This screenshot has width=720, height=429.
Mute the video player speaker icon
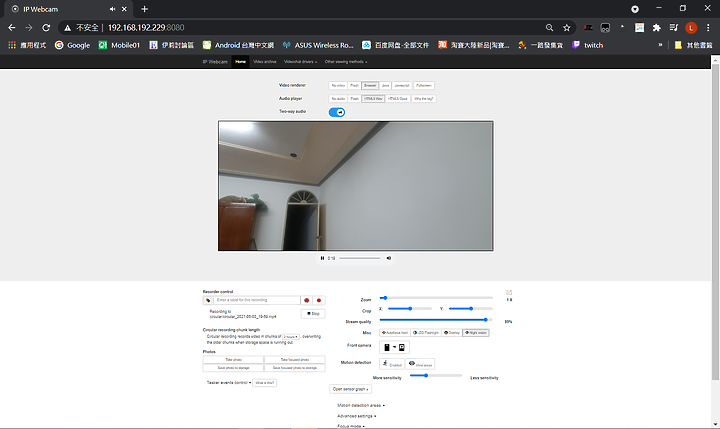click(x=388, y=258)
